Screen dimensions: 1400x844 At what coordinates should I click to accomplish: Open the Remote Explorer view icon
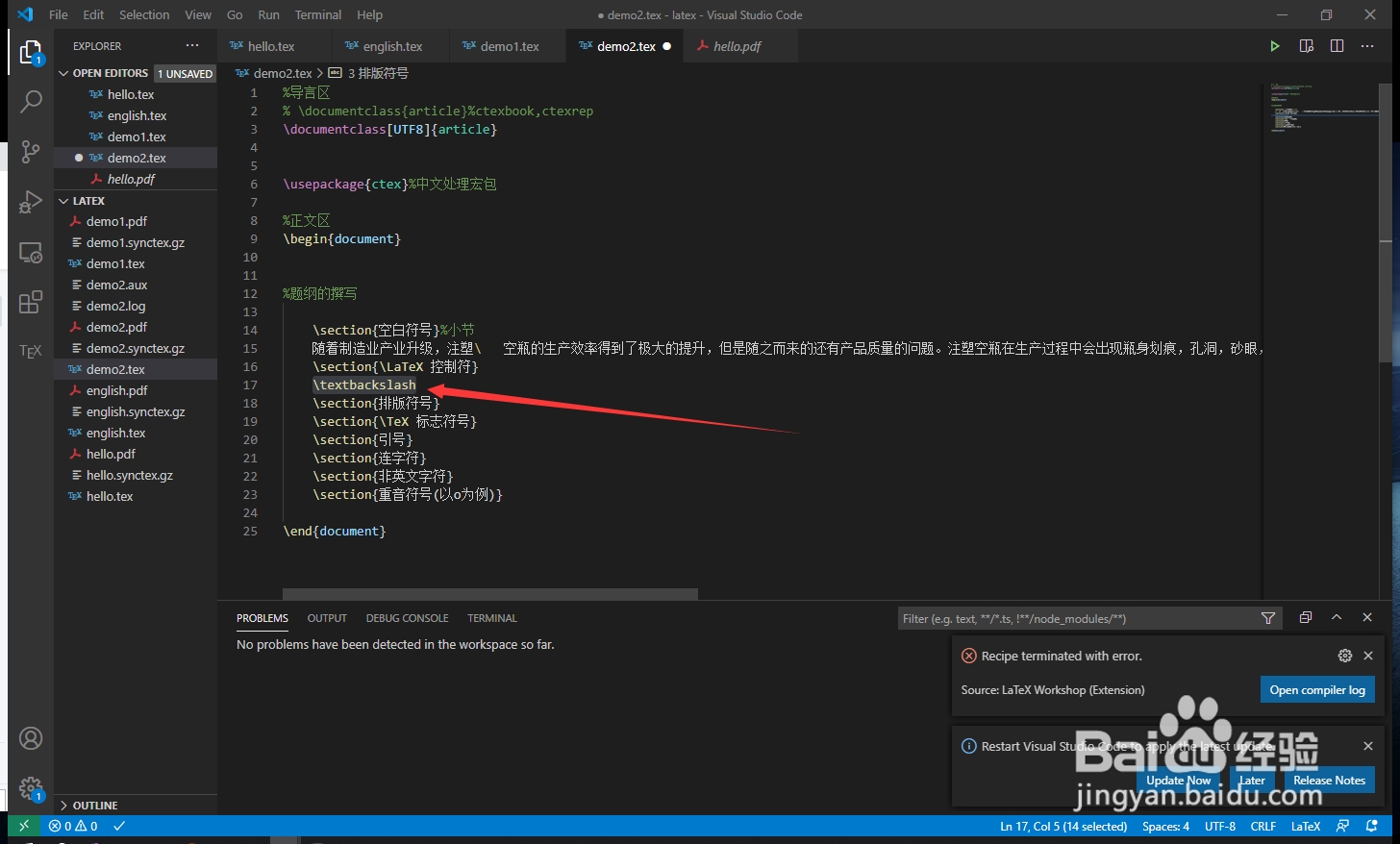pos(31,253)
